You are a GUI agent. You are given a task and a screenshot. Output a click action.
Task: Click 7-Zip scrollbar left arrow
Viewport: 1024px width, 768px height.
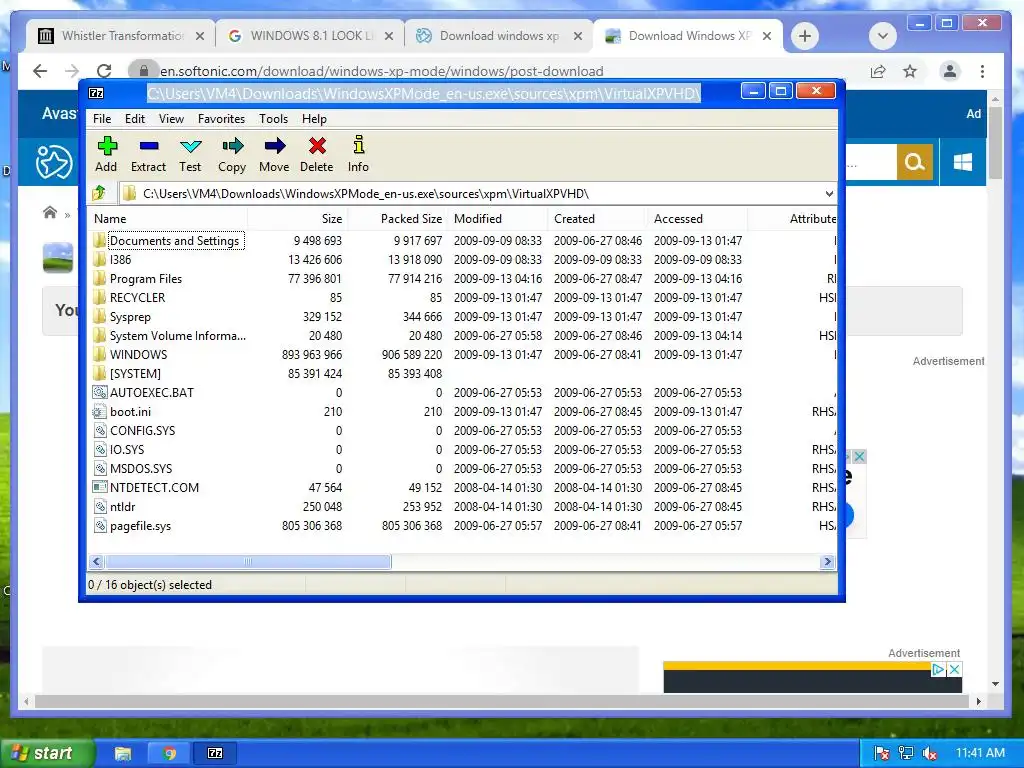[97, 562]
